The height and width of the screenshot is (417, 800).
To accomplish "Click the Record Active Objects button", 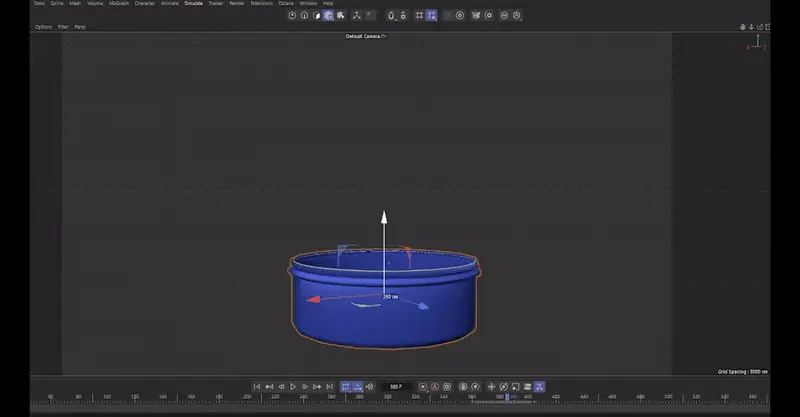I will (x=422, y=387).
